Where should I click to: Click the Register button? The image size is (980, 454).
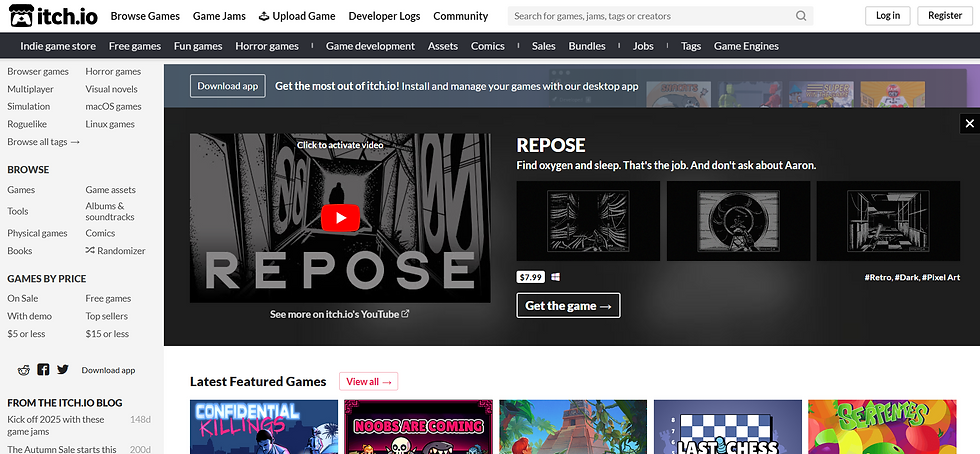pos(945,16)
